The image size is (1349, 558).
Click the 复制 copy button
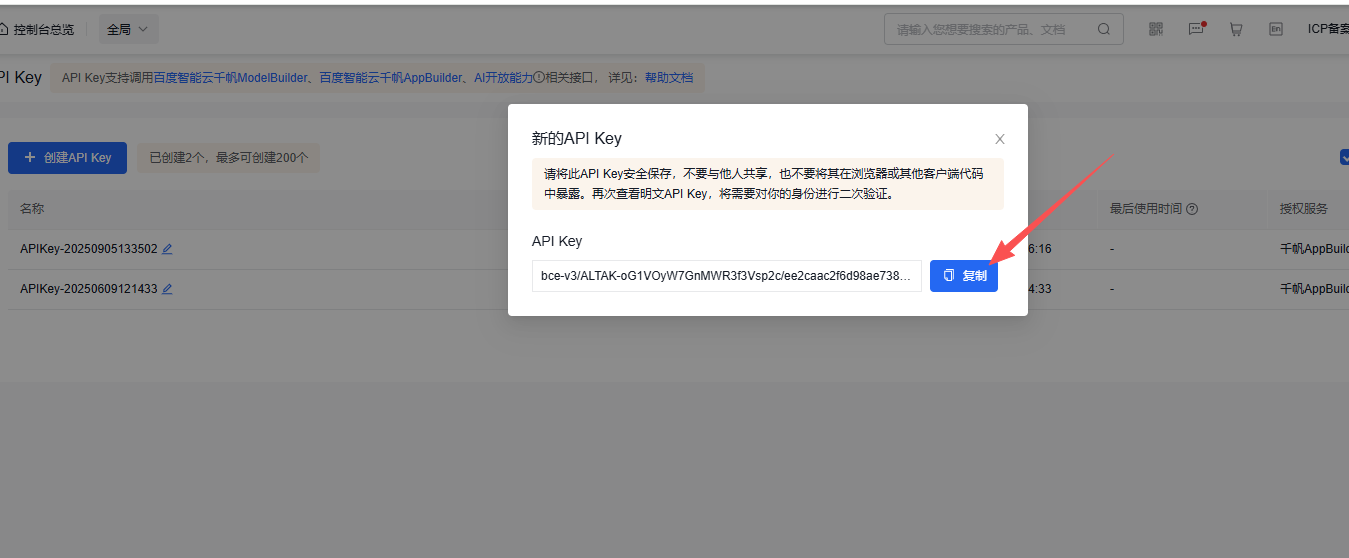[964, 276]
